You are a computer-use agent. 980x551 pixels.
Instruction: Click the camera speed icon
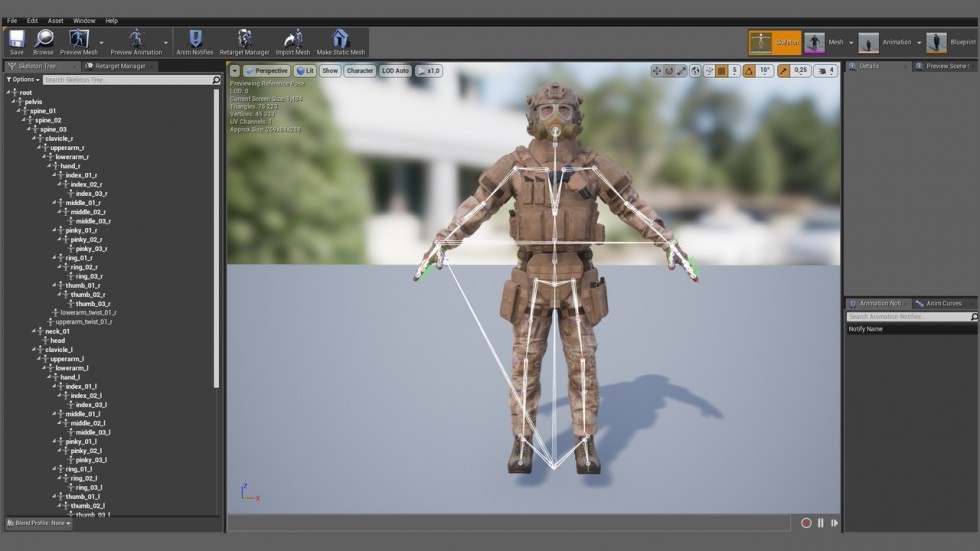click(825, 71)
